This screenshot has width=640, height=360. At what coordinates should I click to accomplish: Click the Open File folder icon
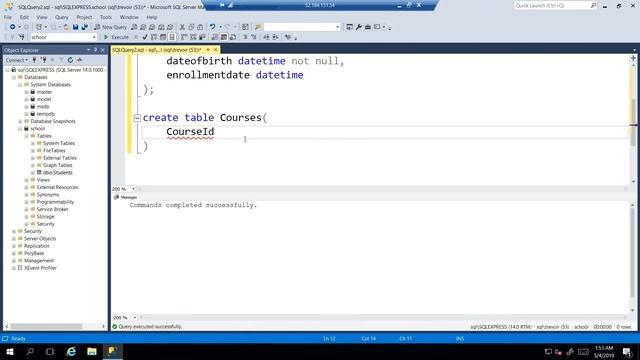tap(66, 27)
